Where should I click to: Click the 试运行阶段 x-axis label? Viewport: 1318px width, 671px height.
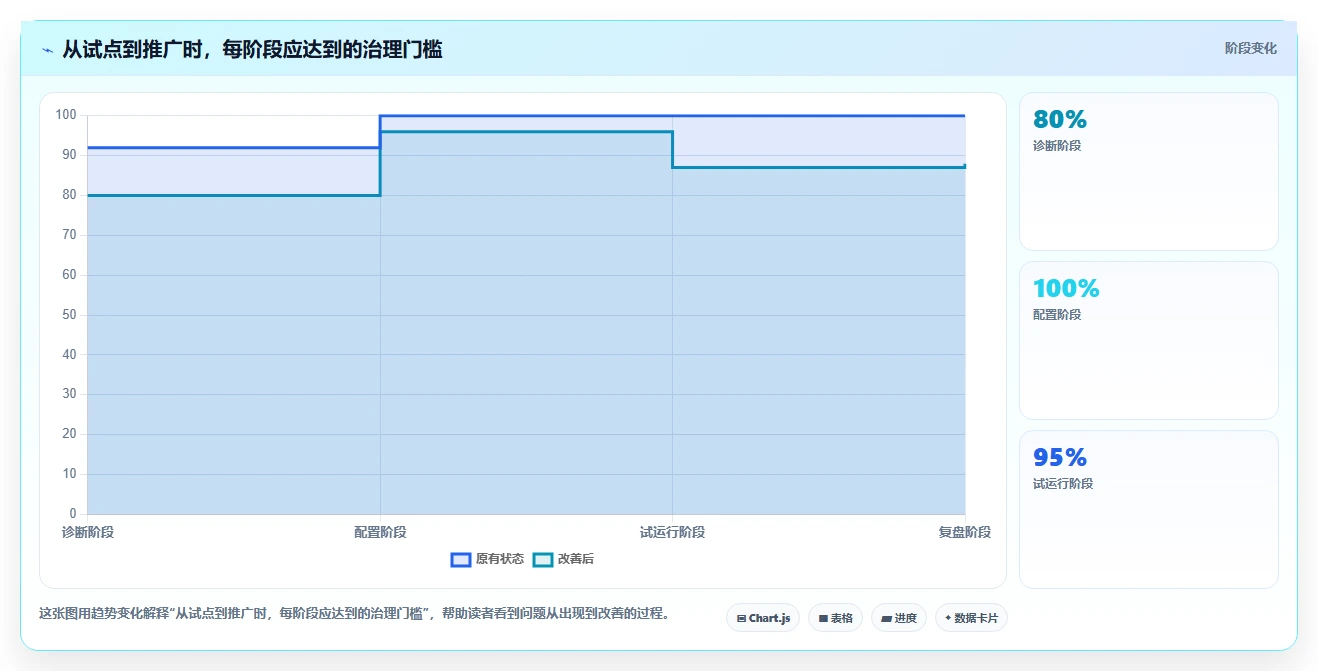pyautogui.click(x=672, y=532)
